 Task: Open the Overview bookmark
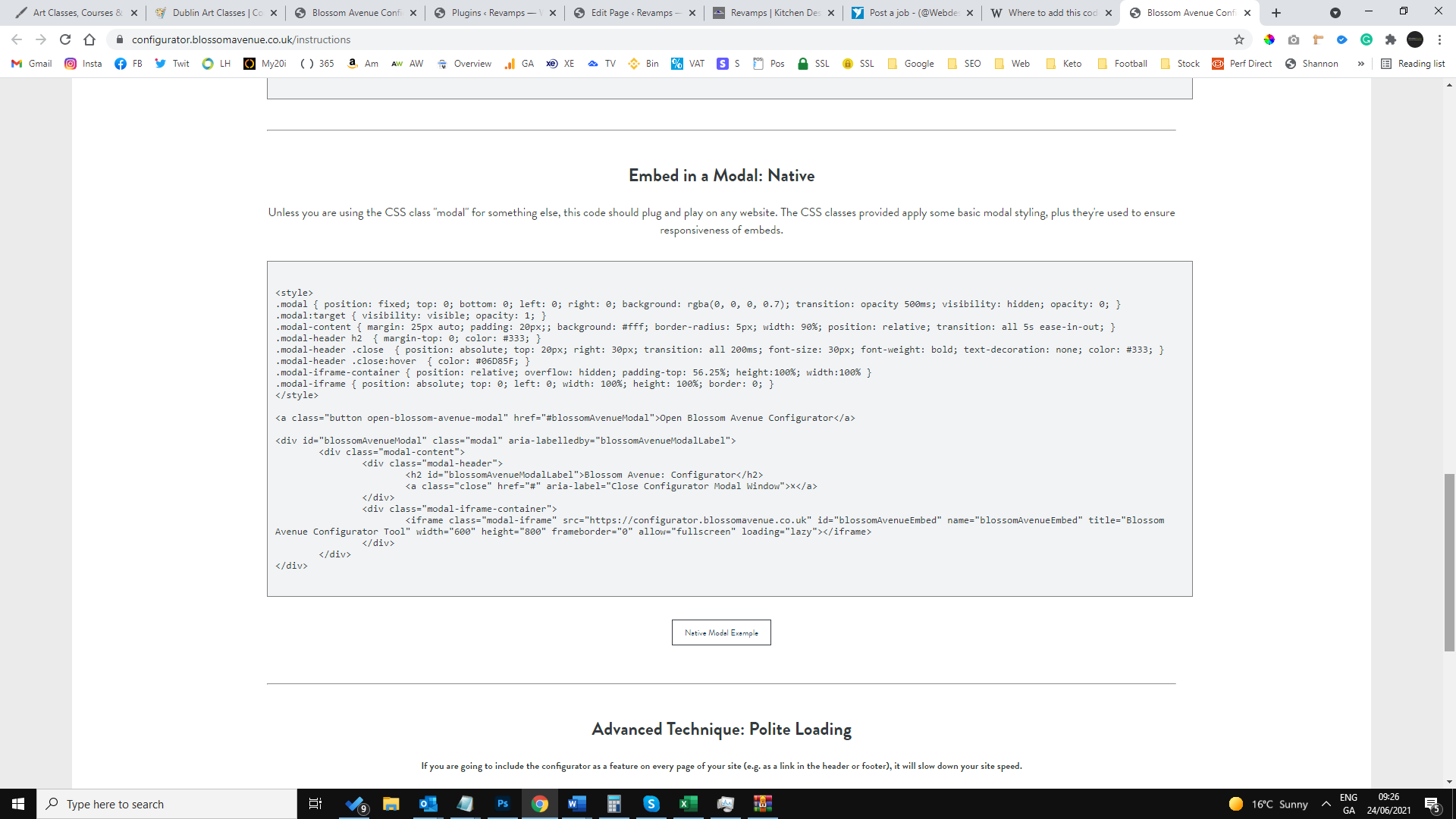[464, 64]
